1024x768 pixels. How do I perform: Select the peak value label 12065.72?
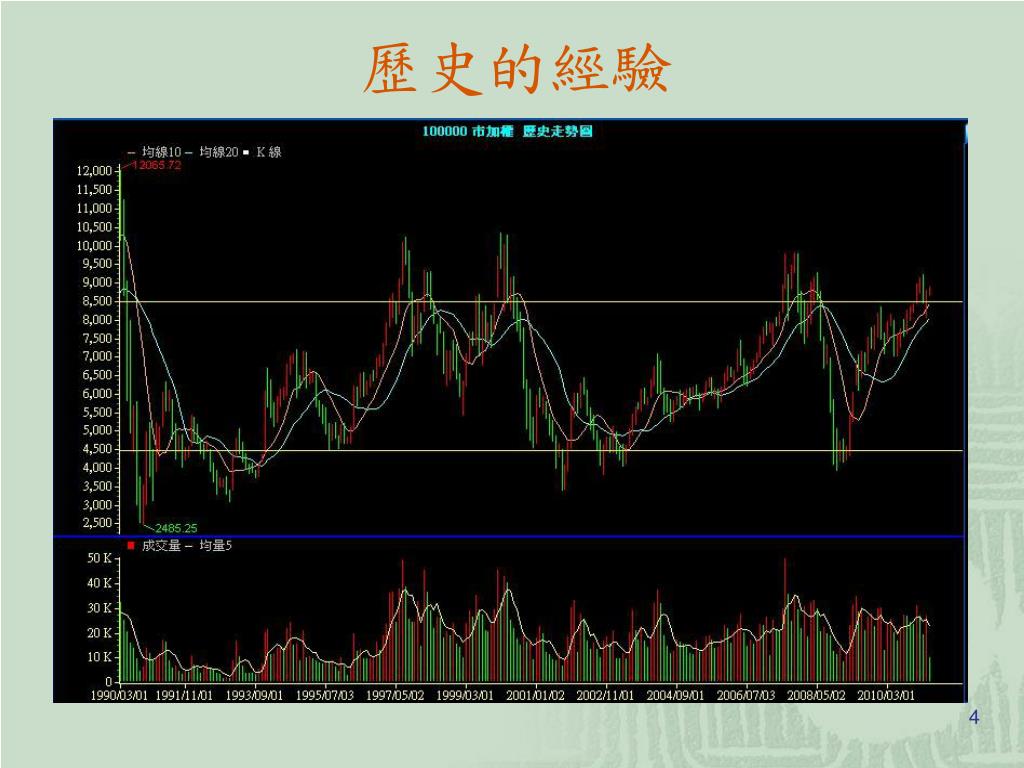click(x=157, y=165)
